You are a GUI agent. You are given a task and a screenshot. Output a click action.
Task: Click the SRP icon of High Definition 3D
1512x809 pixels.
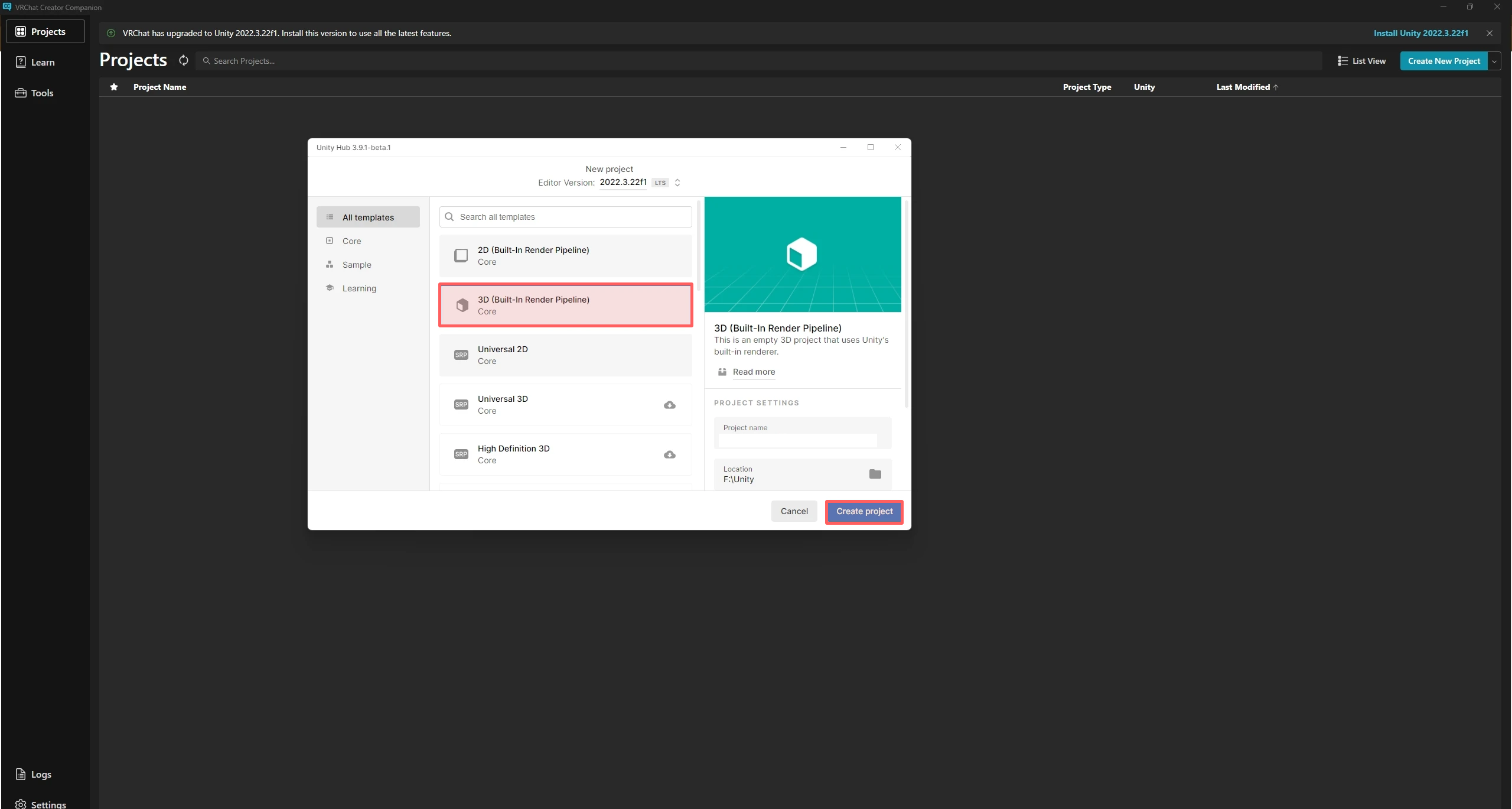click(461, 454)
